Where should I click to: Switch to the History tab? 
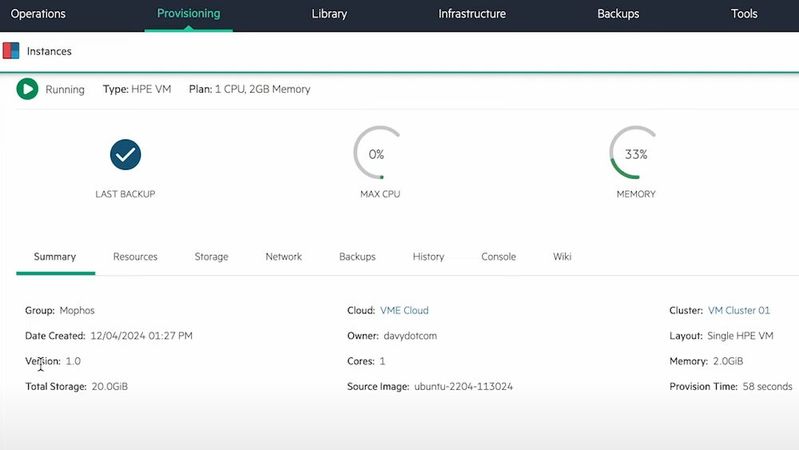(x=429, y=257)
